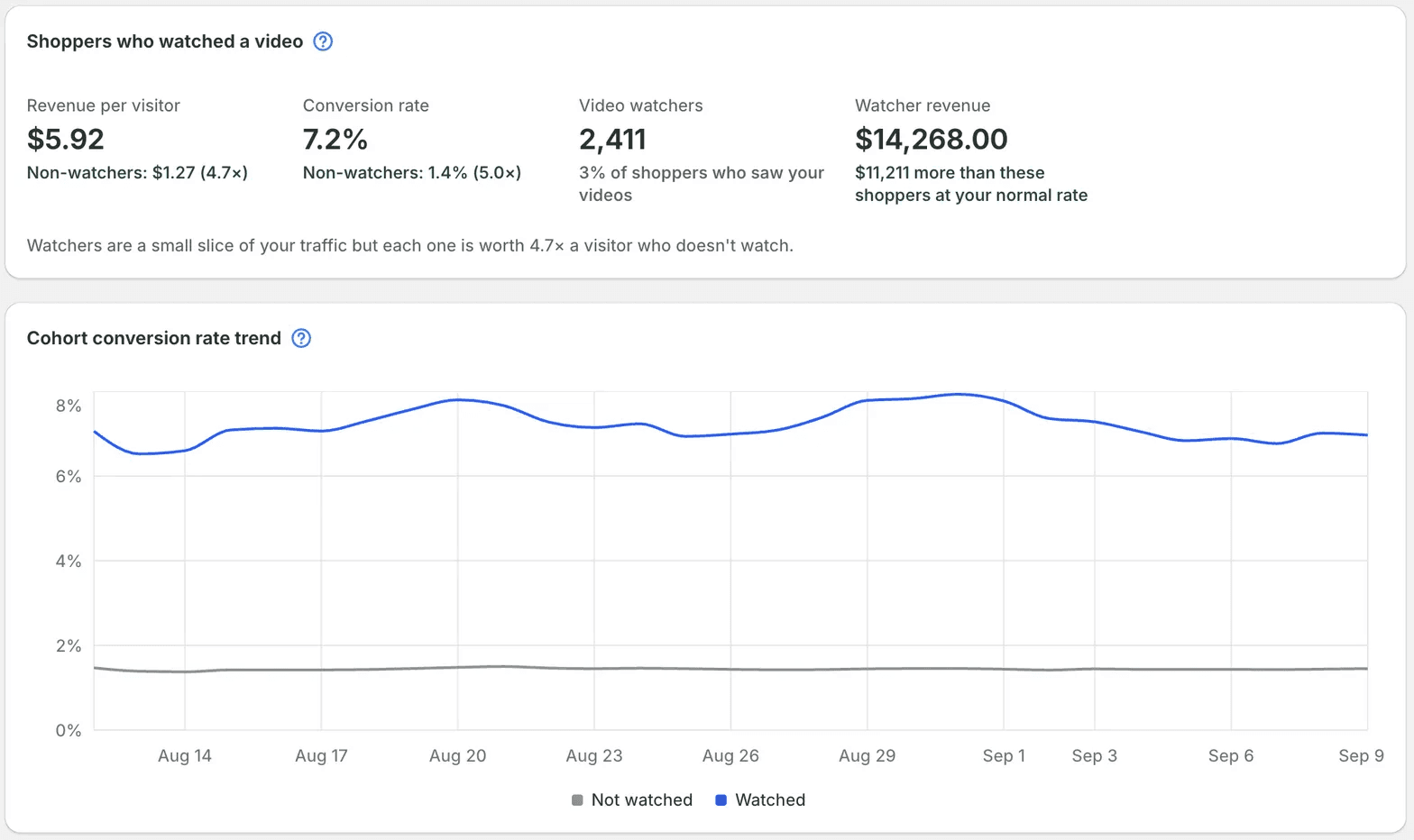
Task: Click the Sep 6 axis label
Action: point(1231,755)
